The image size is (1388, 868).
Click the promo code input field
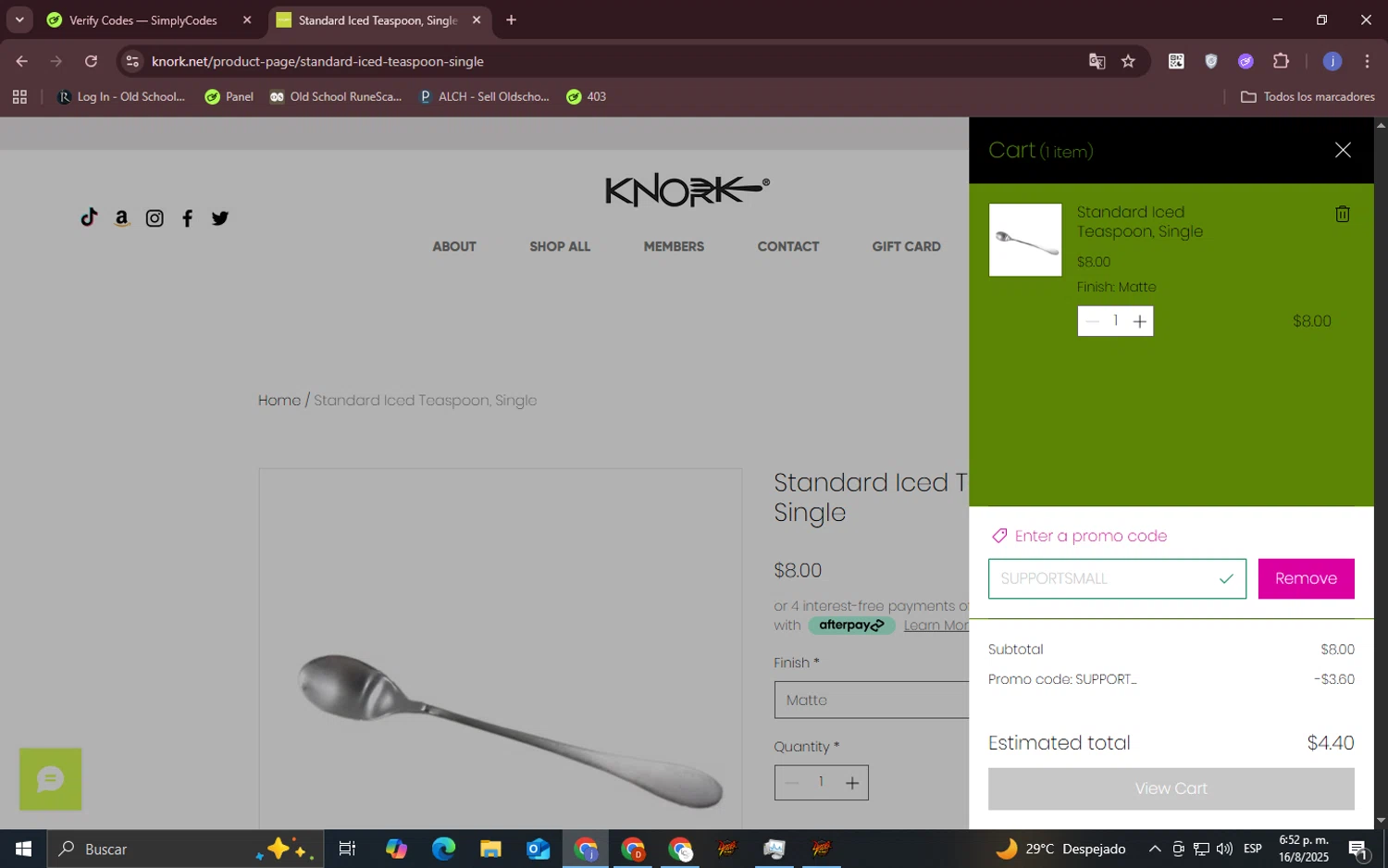(1117, 578)
